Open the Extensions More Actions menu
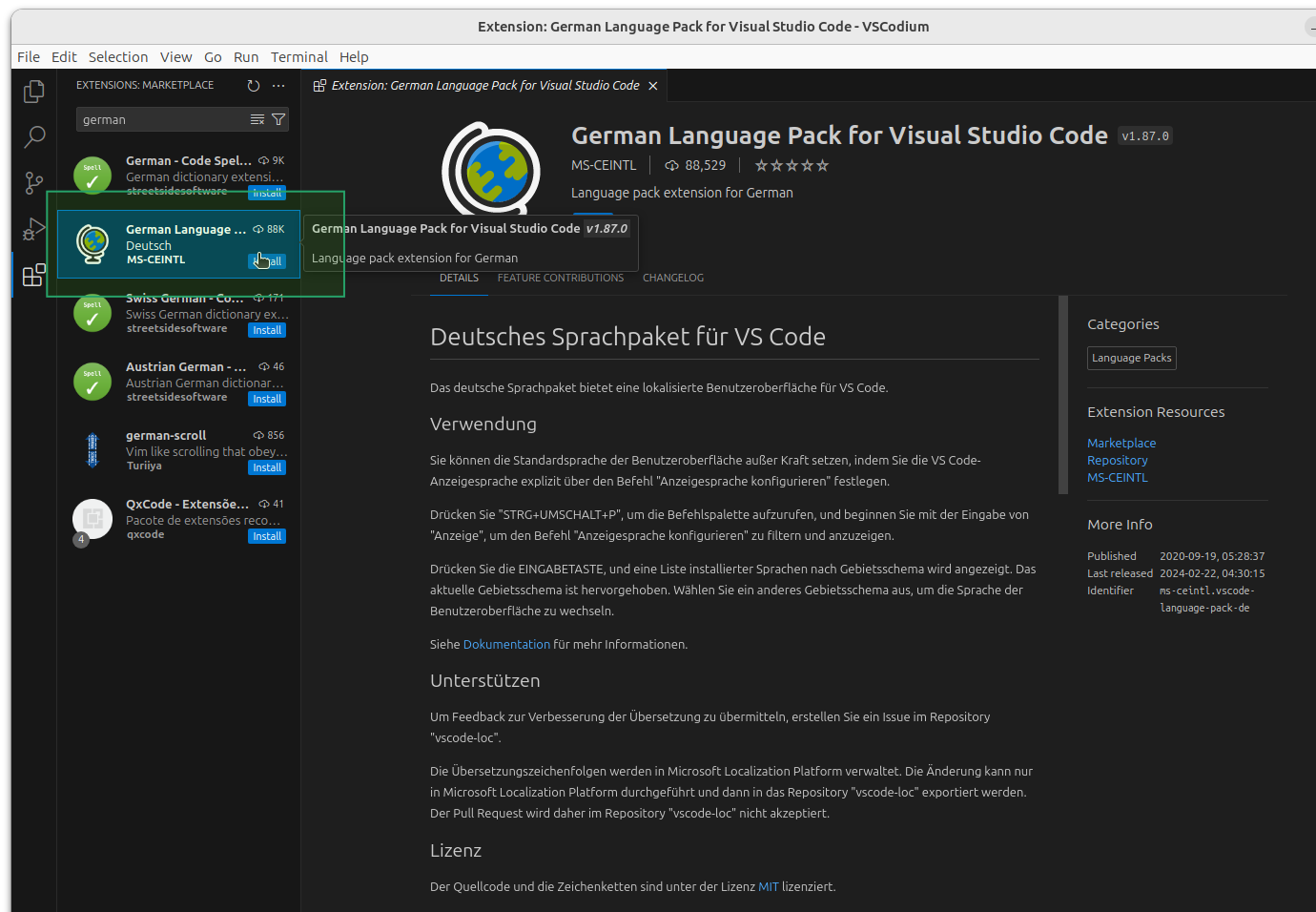The height and width of the screenshot is (912, 1316). pyautogui.click(x=279, y=85)
